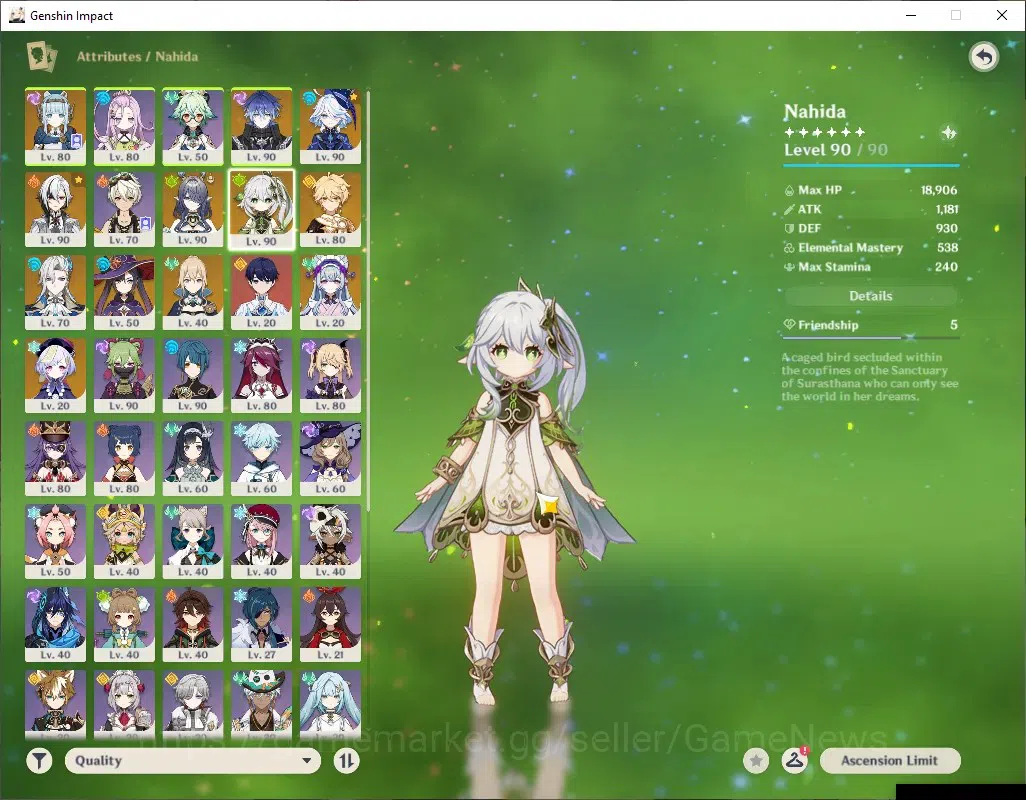Viewport: 1026px width, 800px height.
Task: Select Mona's witch-hat portrait Lv. 50
Action: coord(124,292)
